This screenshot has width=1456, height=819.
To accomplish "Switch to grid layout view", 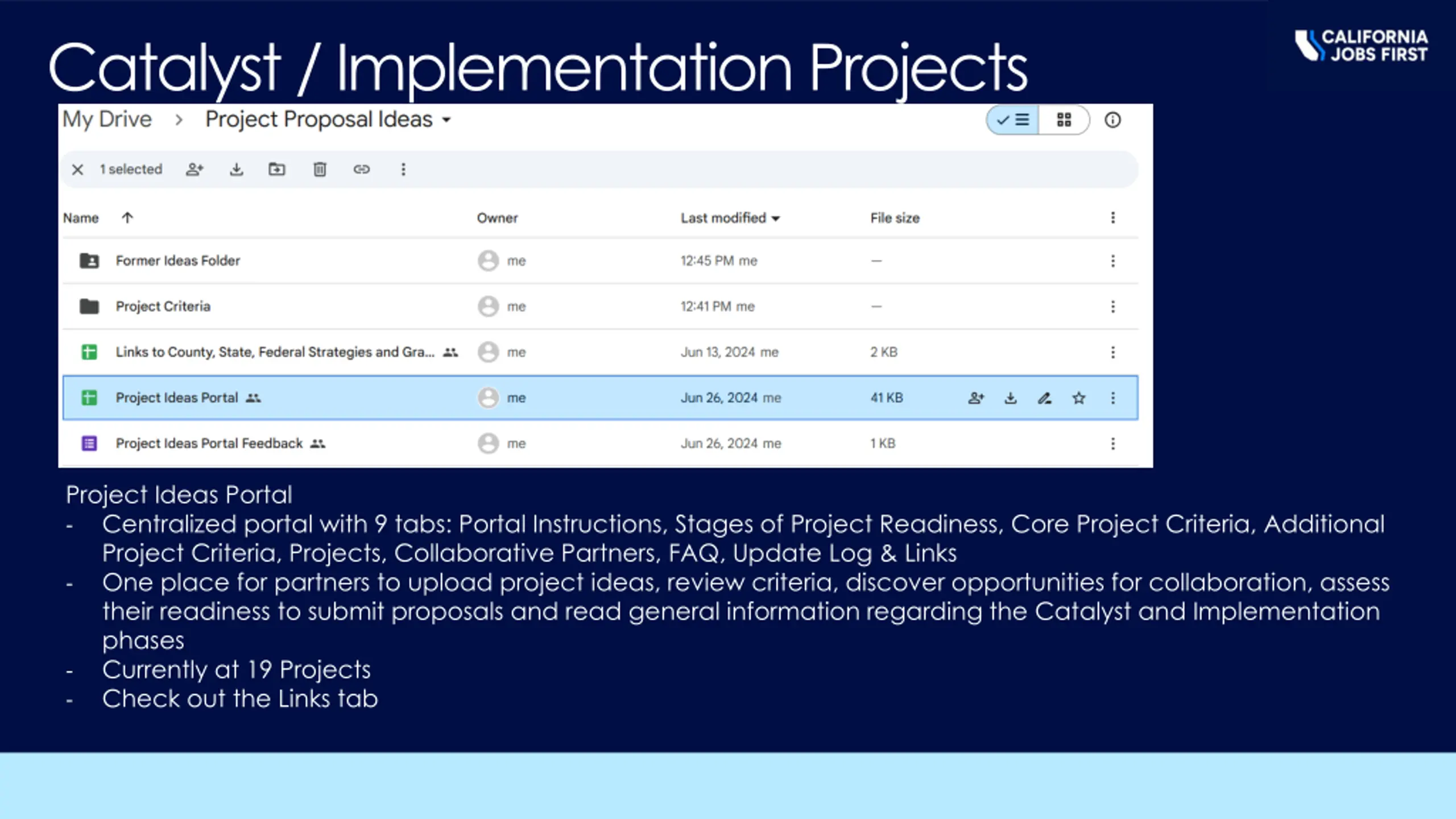I will click(x=1064, y=120).
